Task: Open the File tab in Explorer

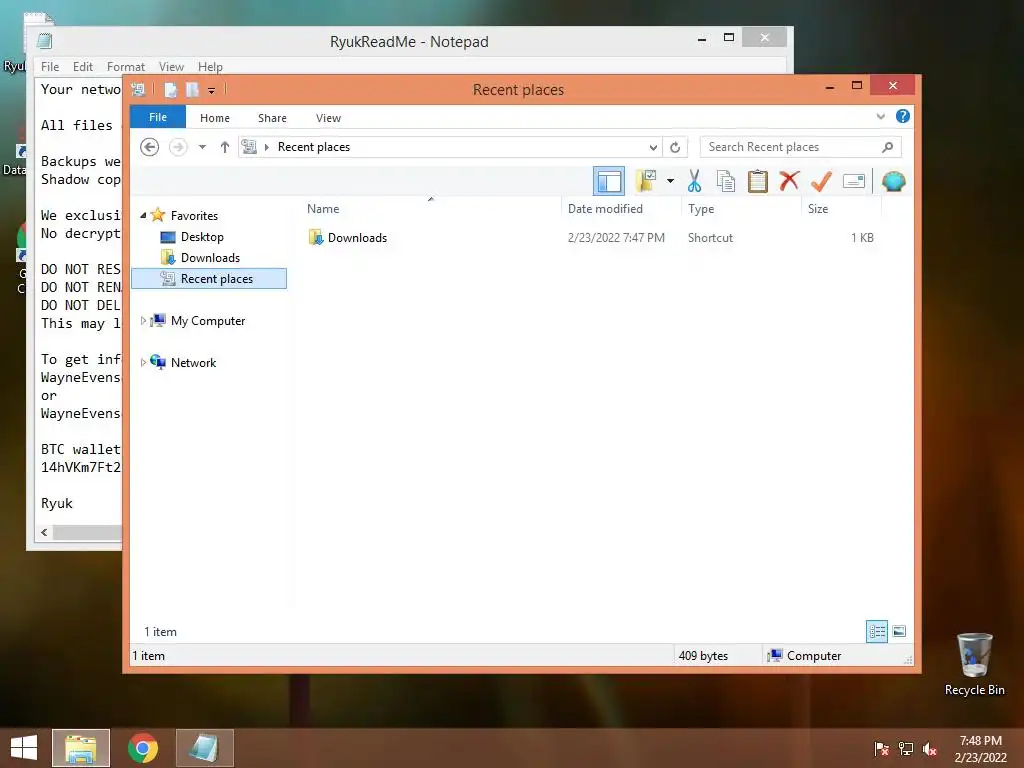Action: [x=158, y=118]
